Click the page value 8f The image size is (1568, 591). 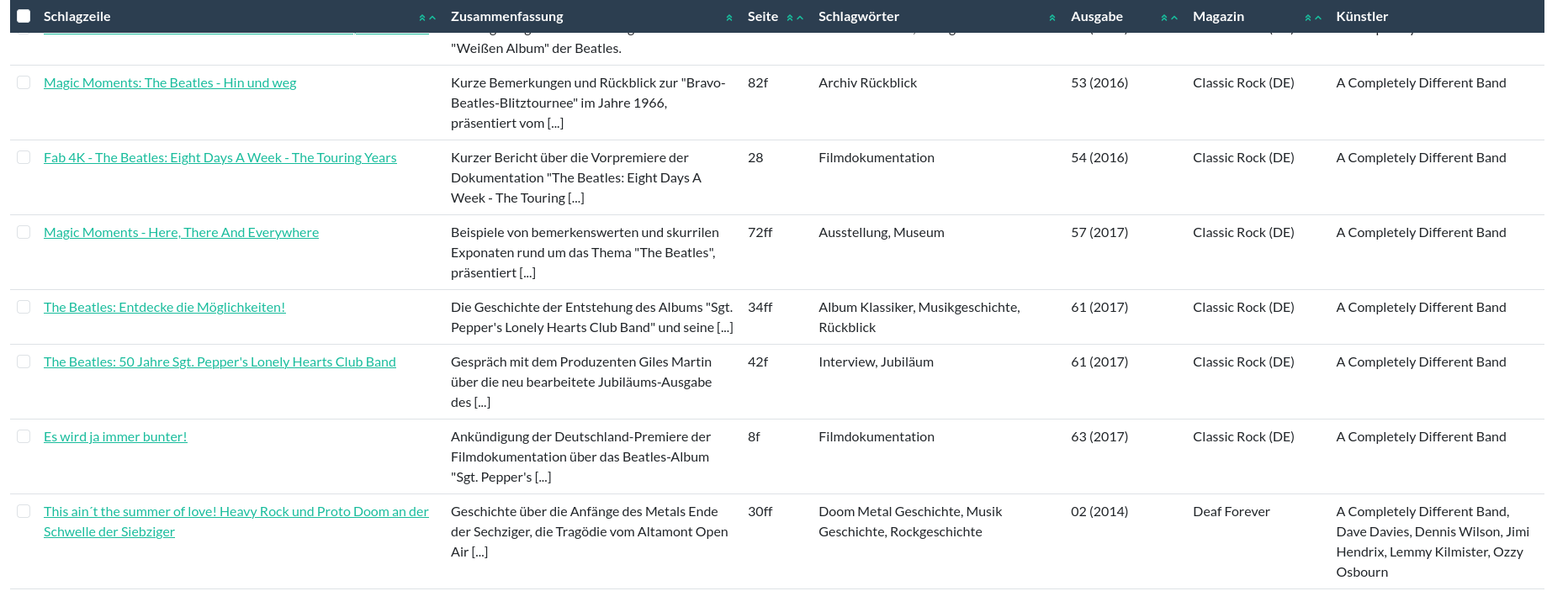[754, 436]
